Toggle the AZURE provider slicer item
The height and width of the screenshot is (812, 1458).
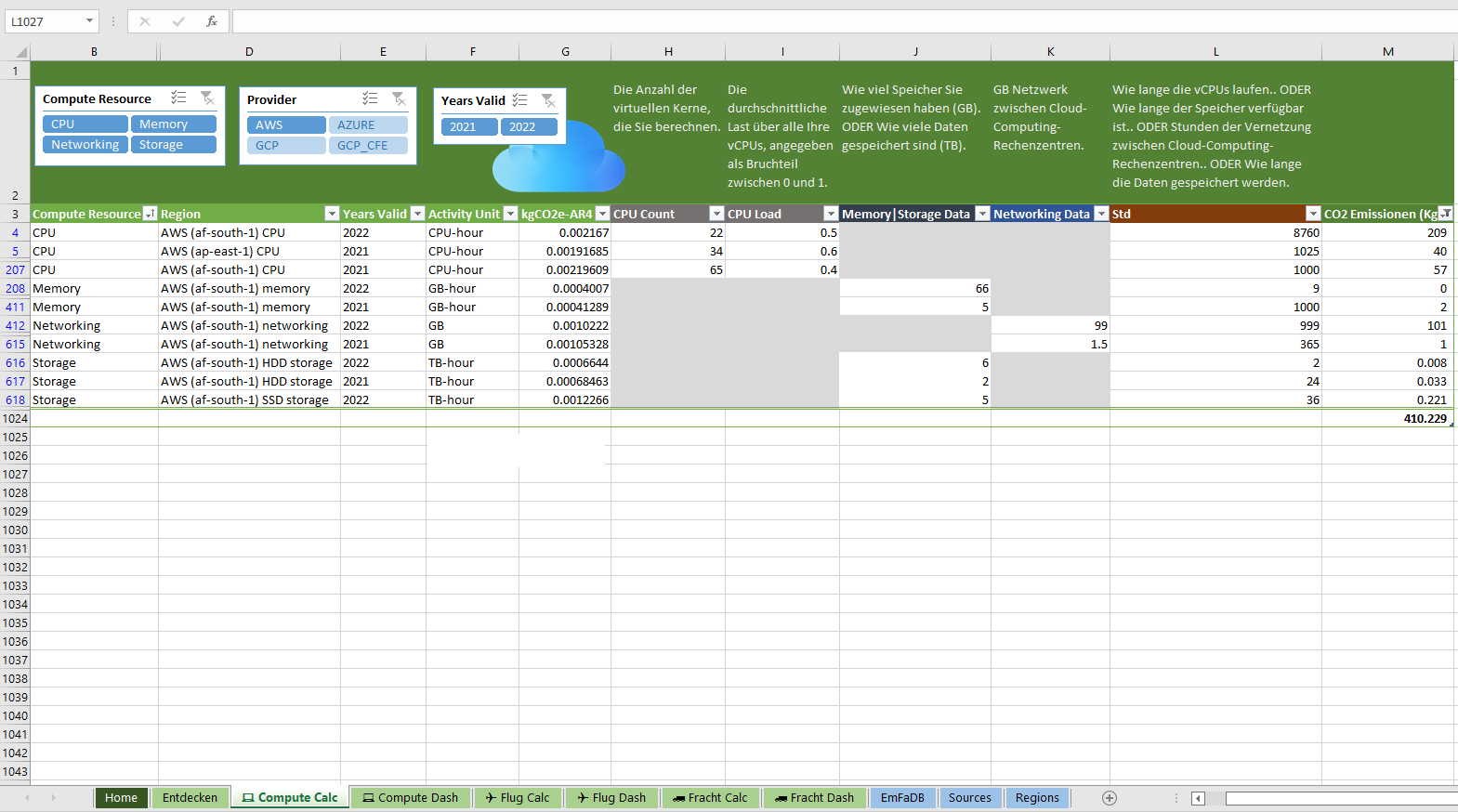pyautogui.click(x=368, y=124)
